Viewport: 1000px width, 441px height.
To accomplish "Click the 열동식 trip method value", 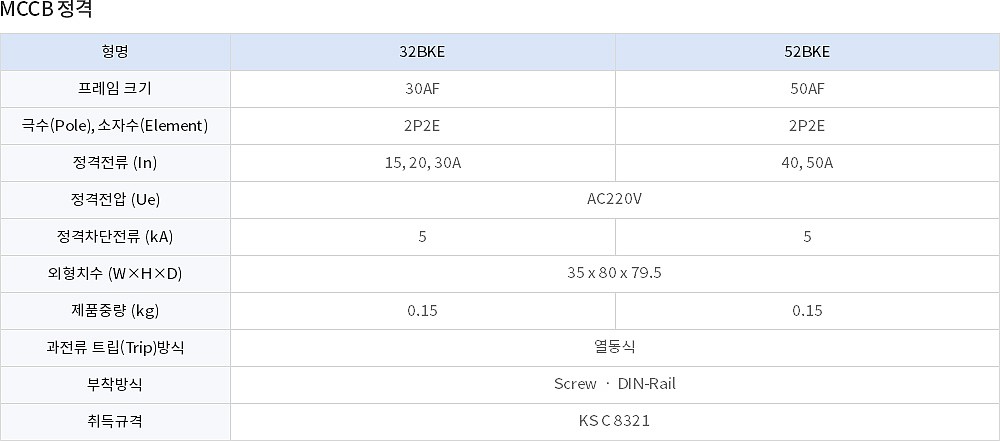I will [x=614, y=347].
